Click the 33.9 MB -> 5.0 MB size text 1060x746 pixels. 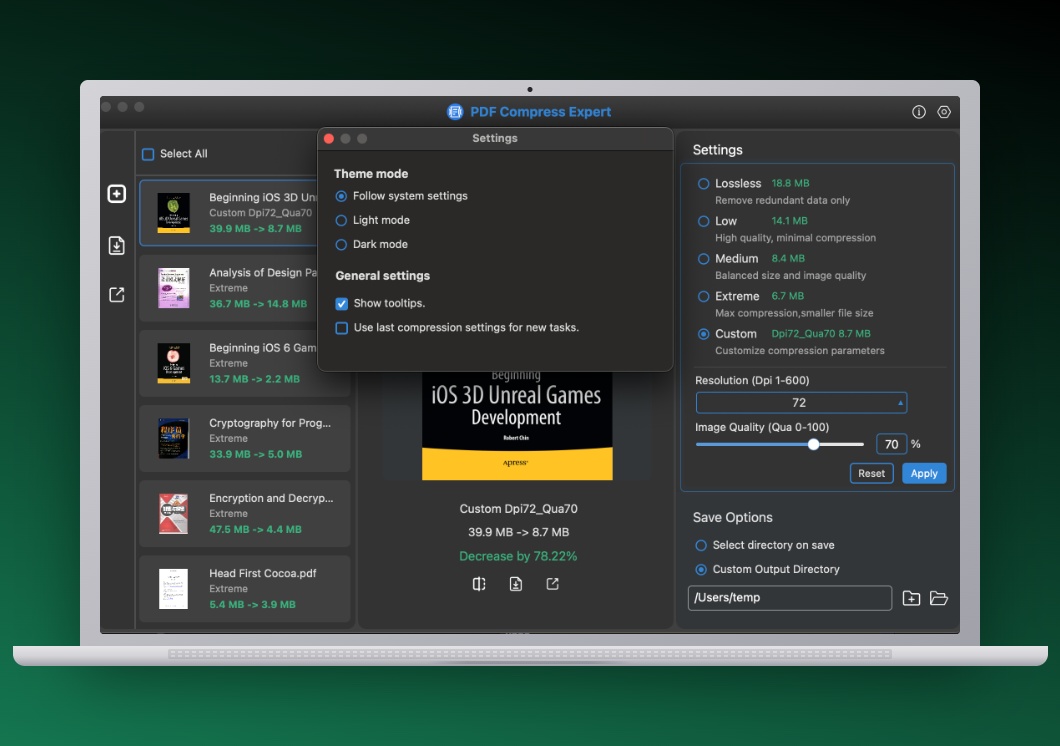(x=256, y=454)
